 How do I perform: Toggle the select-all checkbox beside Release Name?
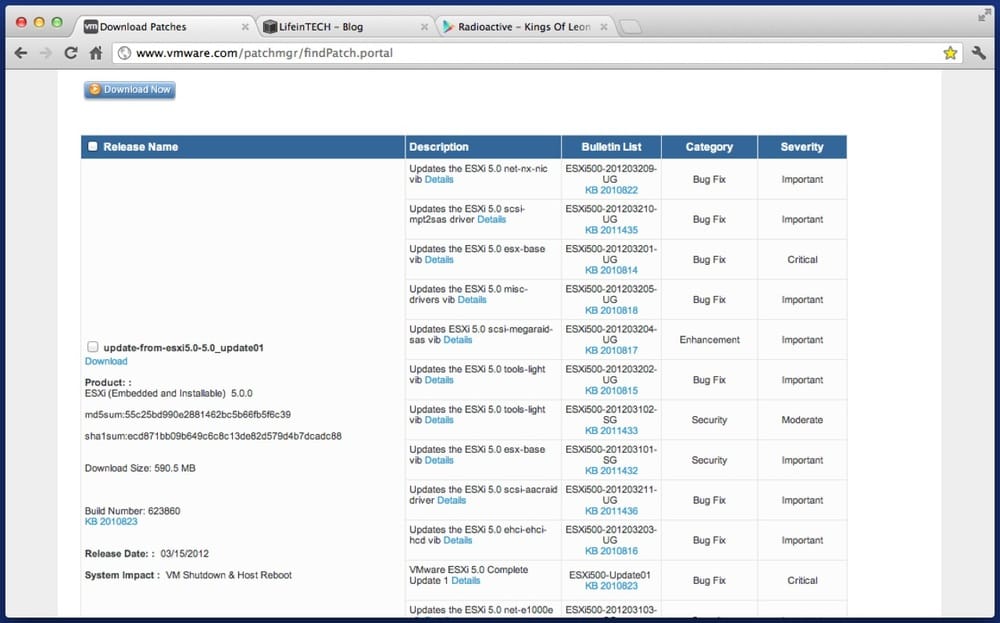[x=93, y=147]
